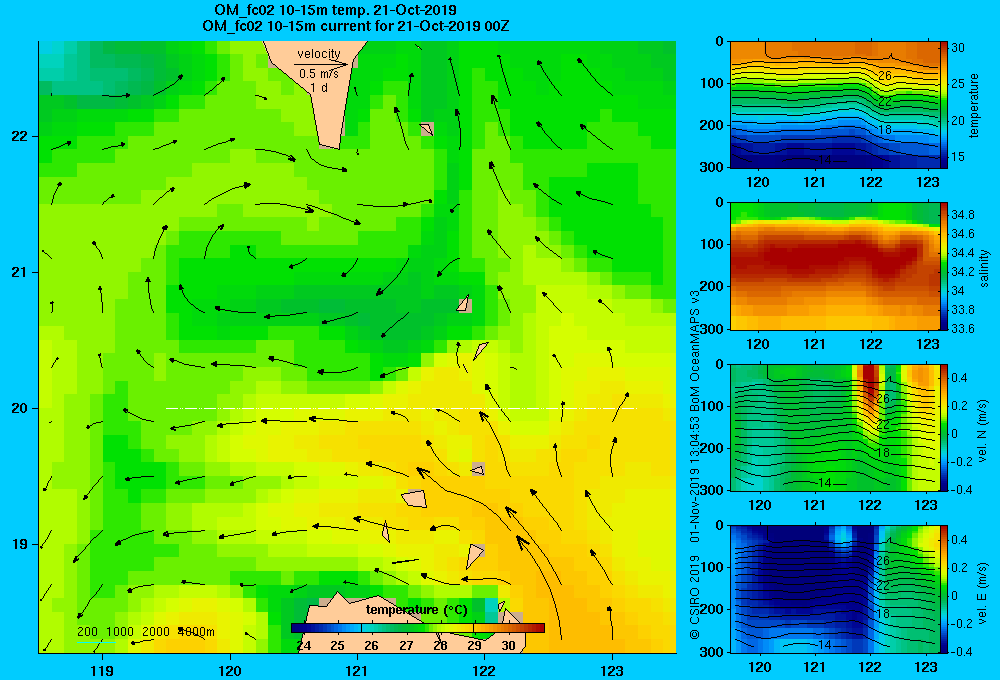Click the temperature (°C) colorbar on the main map
This screenshot has height=680, width=1000.
click(x=418, y=628)
